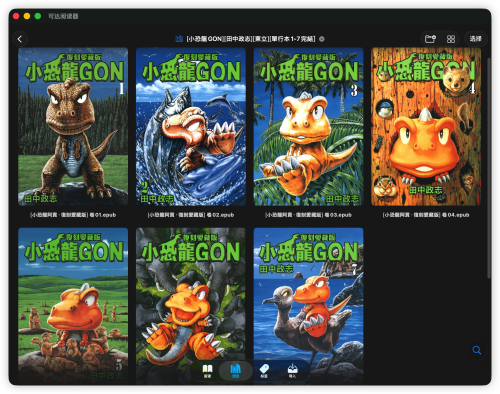The height and width of the screenshot is (394, 500).
Task: Click the new folder icon in the toolbar
Action: [x=430, y=39]
